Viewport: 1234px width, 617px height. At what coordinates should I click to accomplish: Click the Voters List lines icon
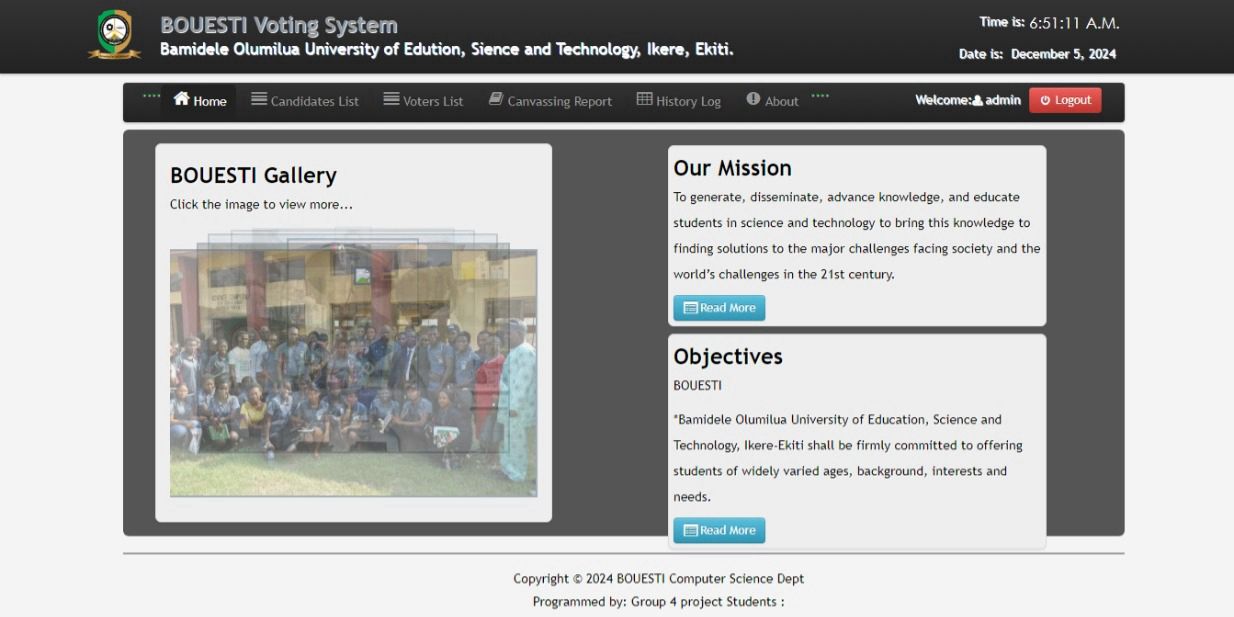(391, 99)
